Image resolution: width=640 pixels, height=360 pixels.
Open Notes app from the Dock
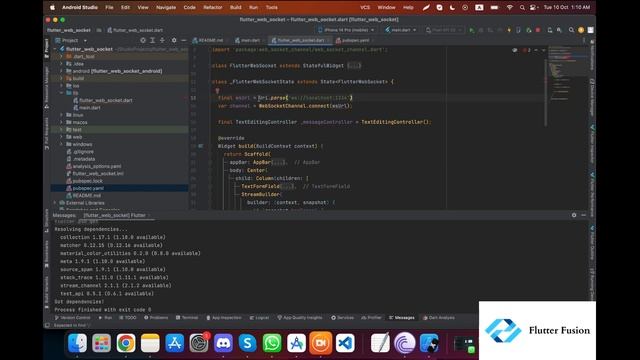150,343
